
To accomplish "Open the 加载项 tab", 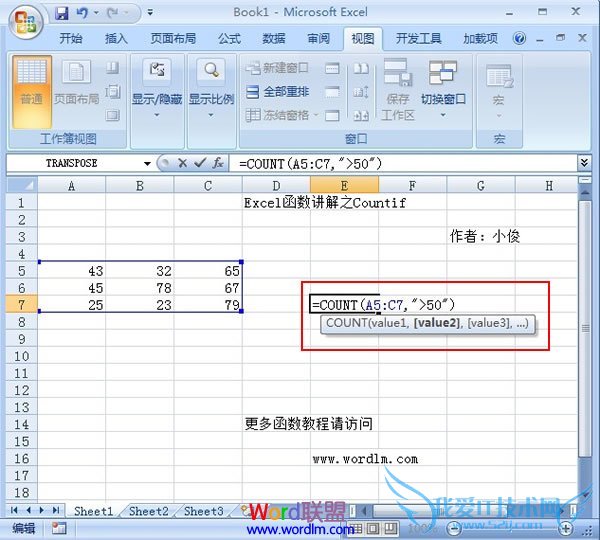I will [x=480, y=38].
